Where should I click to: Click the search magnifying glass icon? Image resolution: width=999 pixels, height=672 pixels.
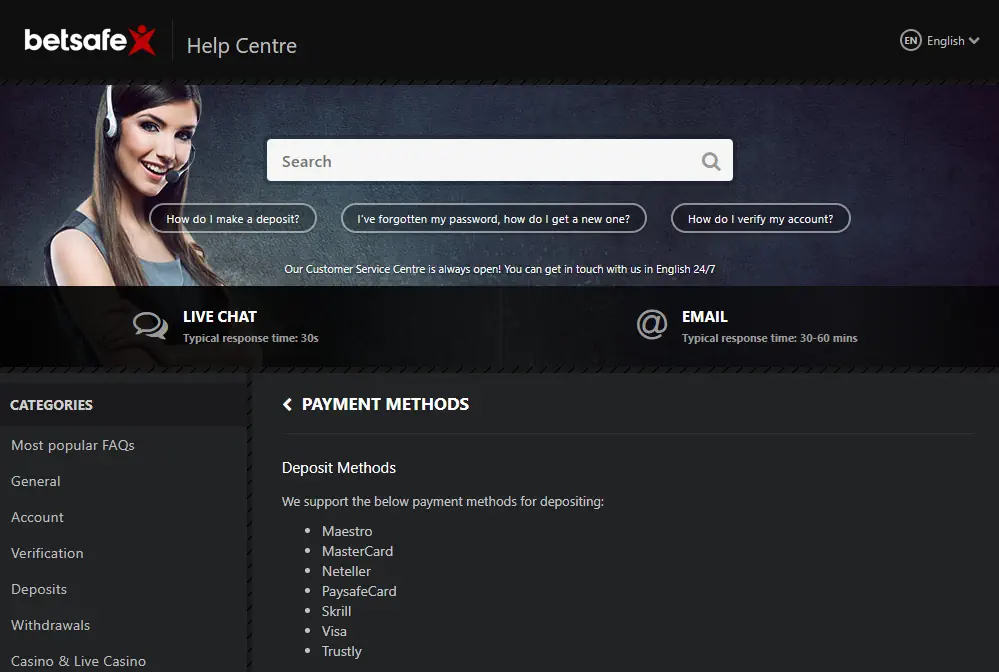(710, 160)
